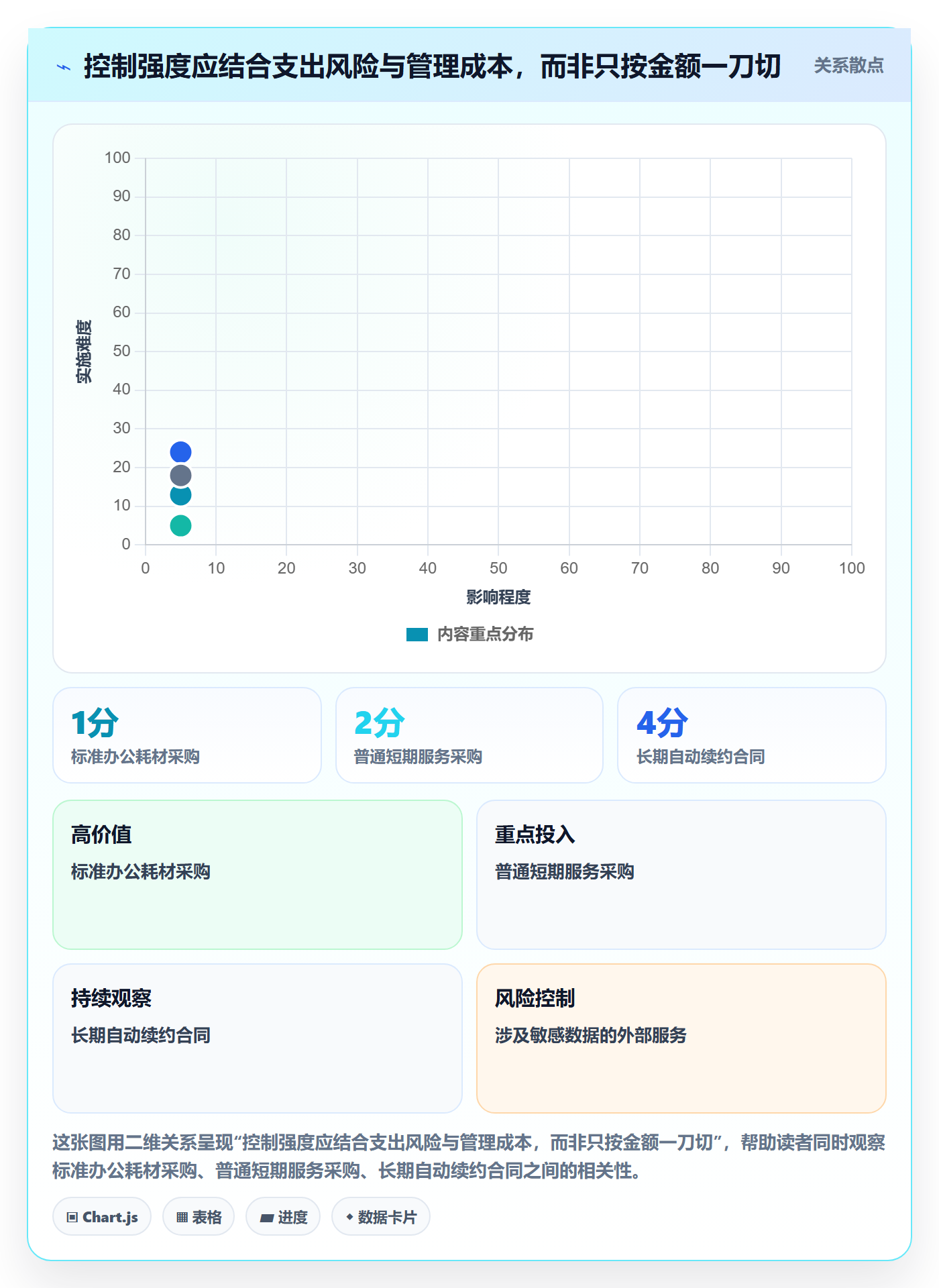This screenshot has height=1288, width=939.
Task: Click the y-axis tick label 100
Action: [x=117, y=158]
